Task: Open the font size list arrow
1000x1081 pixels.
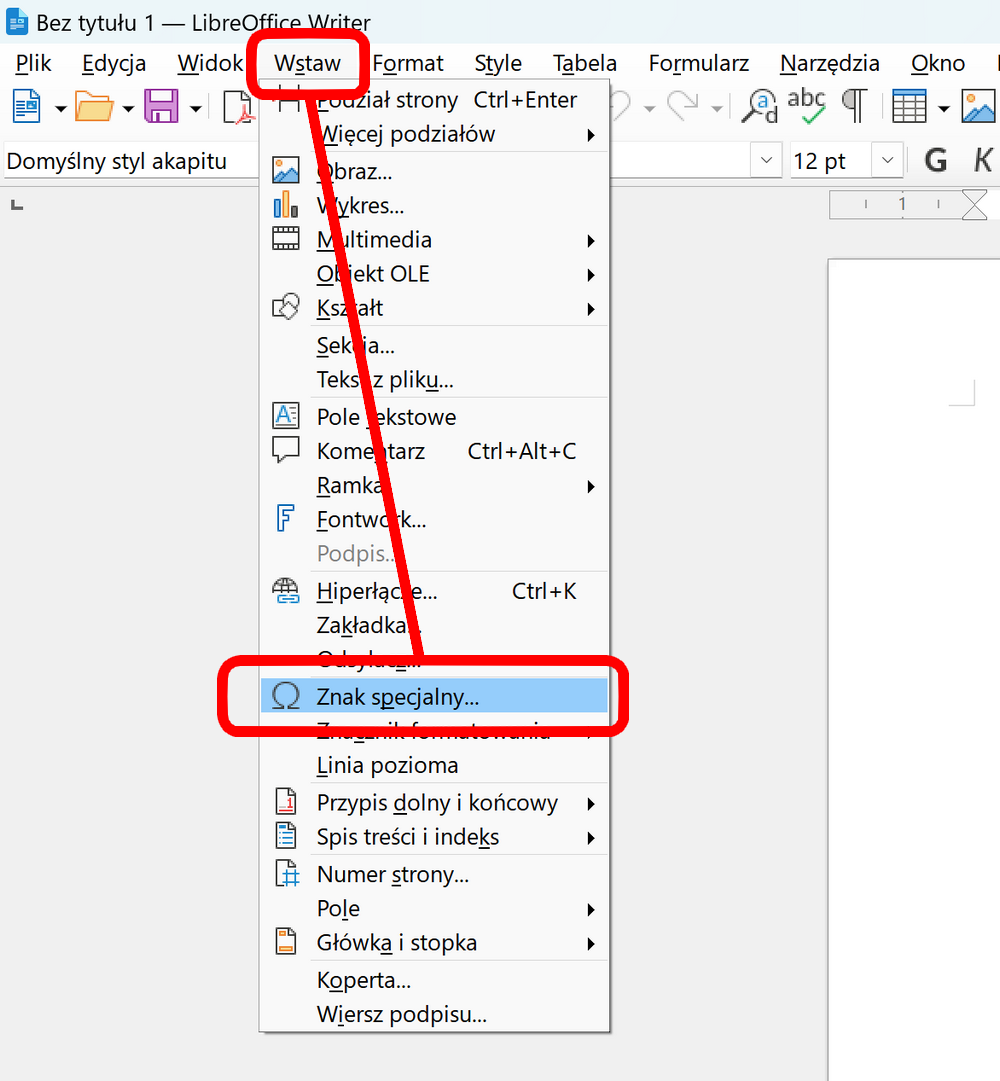Action: coord(888,161)
